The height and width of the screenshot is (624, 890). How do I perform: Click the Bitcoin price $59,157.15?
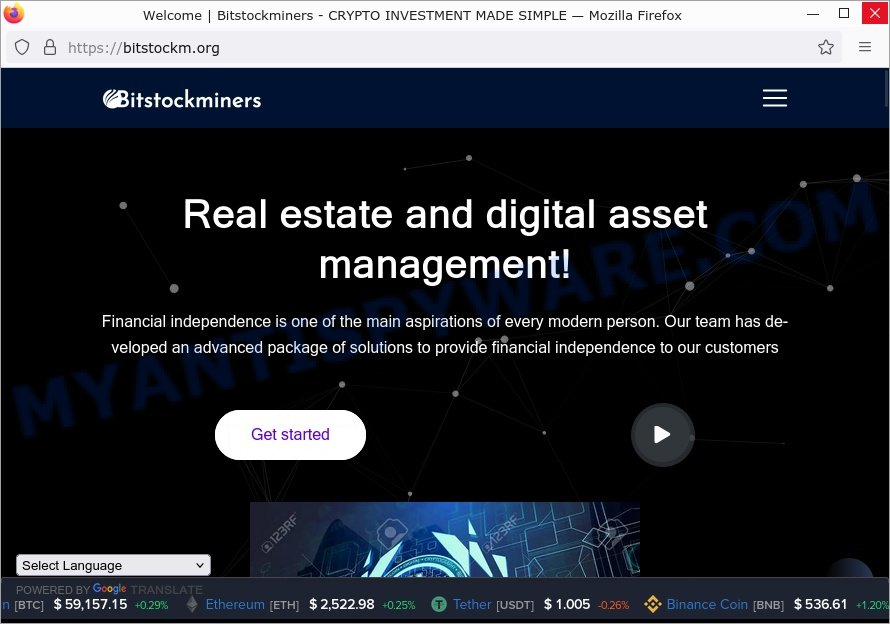(90, 605)
